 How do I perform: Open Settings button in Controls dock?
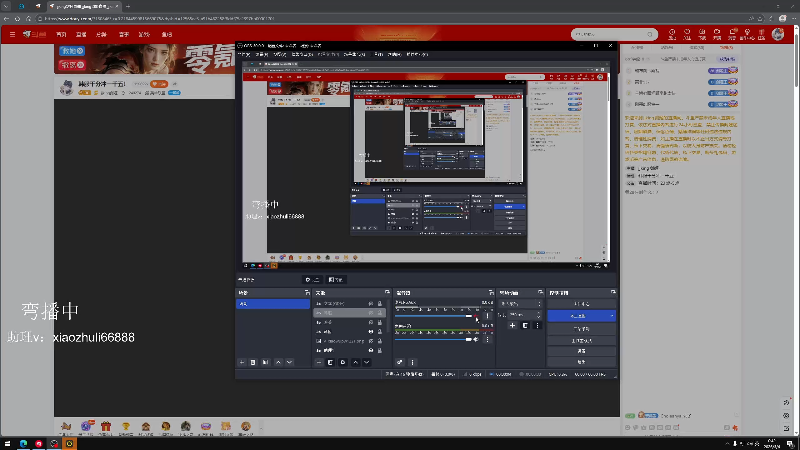(581, 351)
